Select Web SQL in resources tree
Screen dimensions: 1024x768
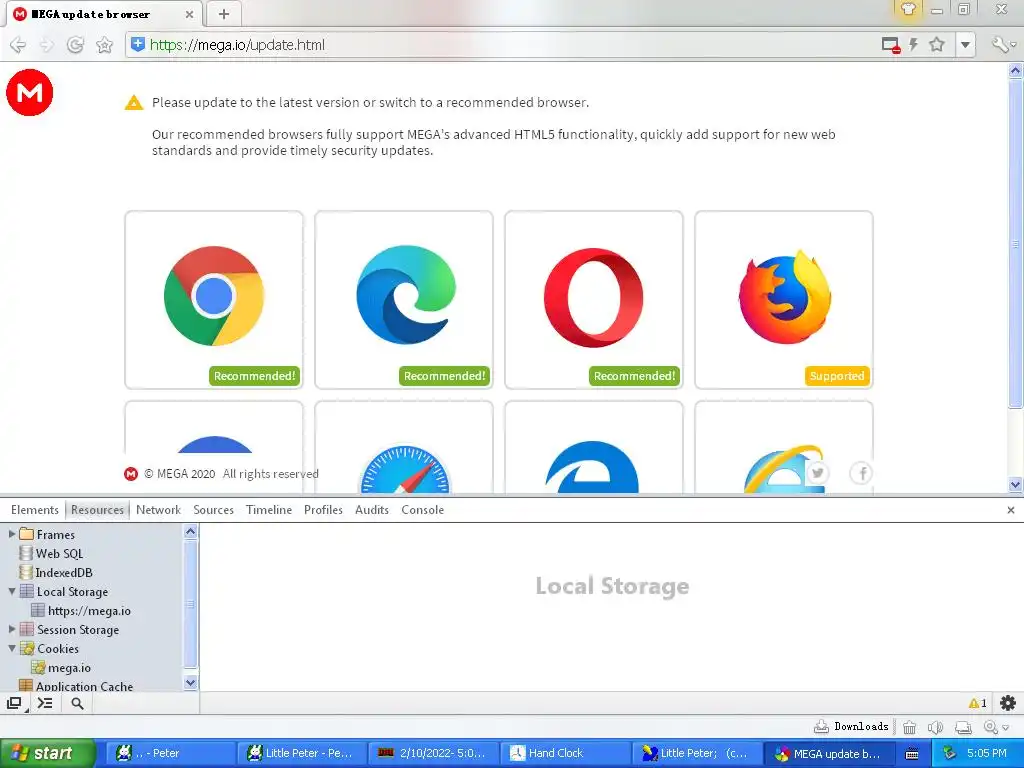coord(59,554)
